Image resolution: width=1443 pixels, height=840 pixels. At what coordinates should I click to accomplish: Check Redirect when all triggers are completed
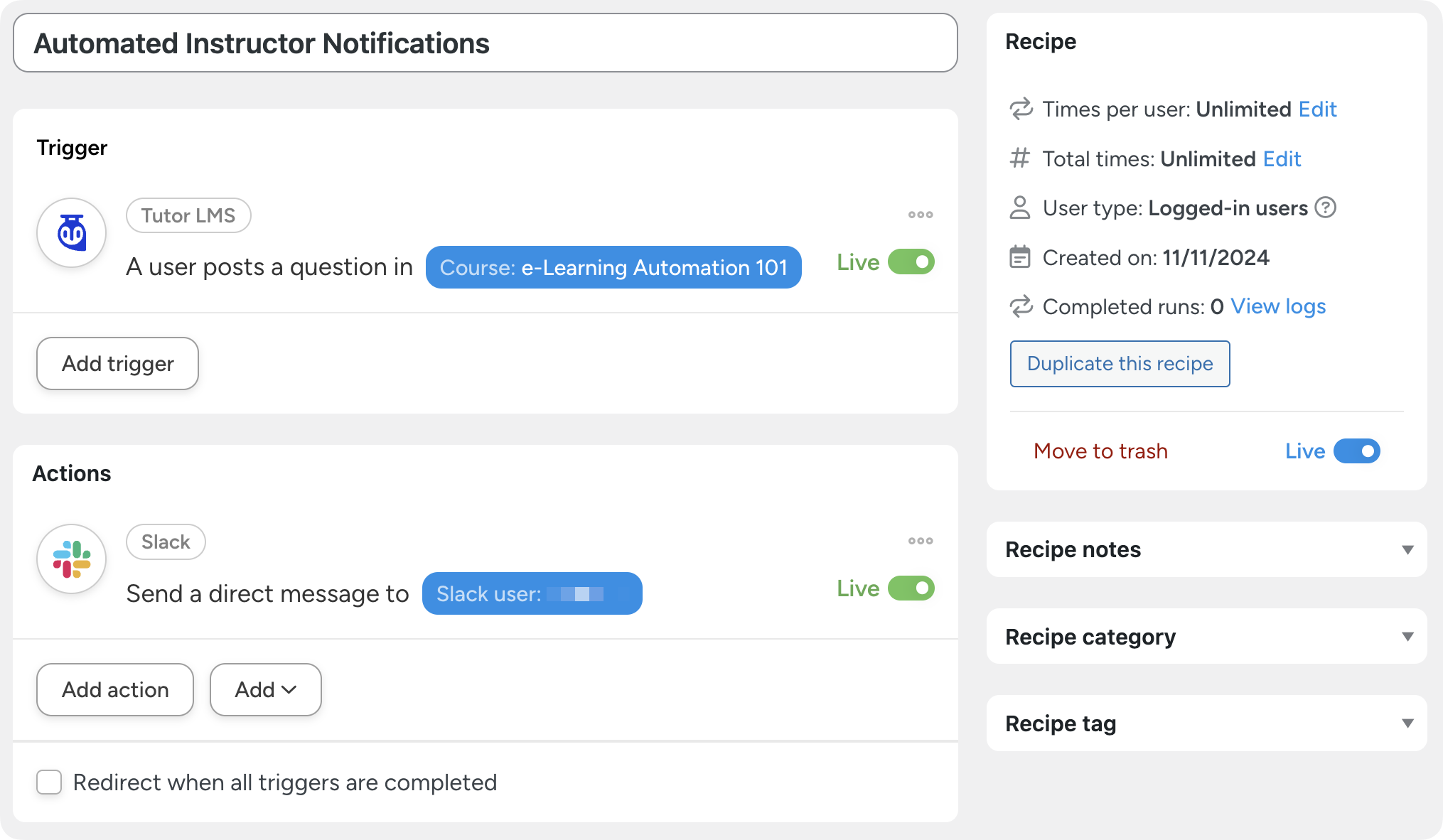tap(49, 782)
